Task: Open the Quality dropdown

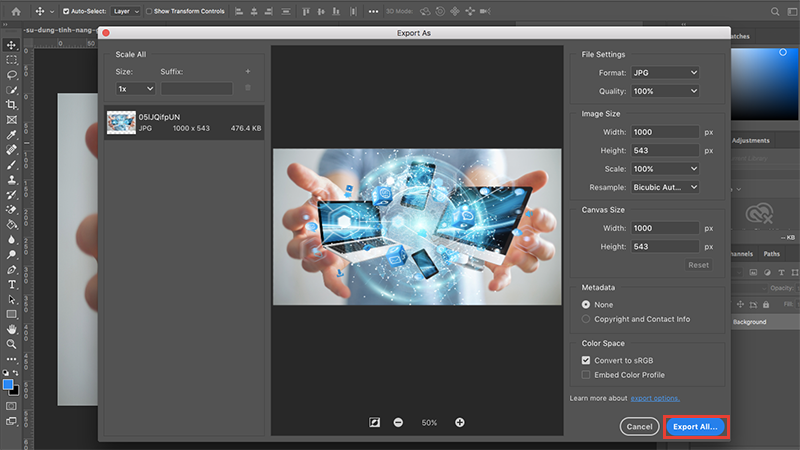Action: point(665,91)
